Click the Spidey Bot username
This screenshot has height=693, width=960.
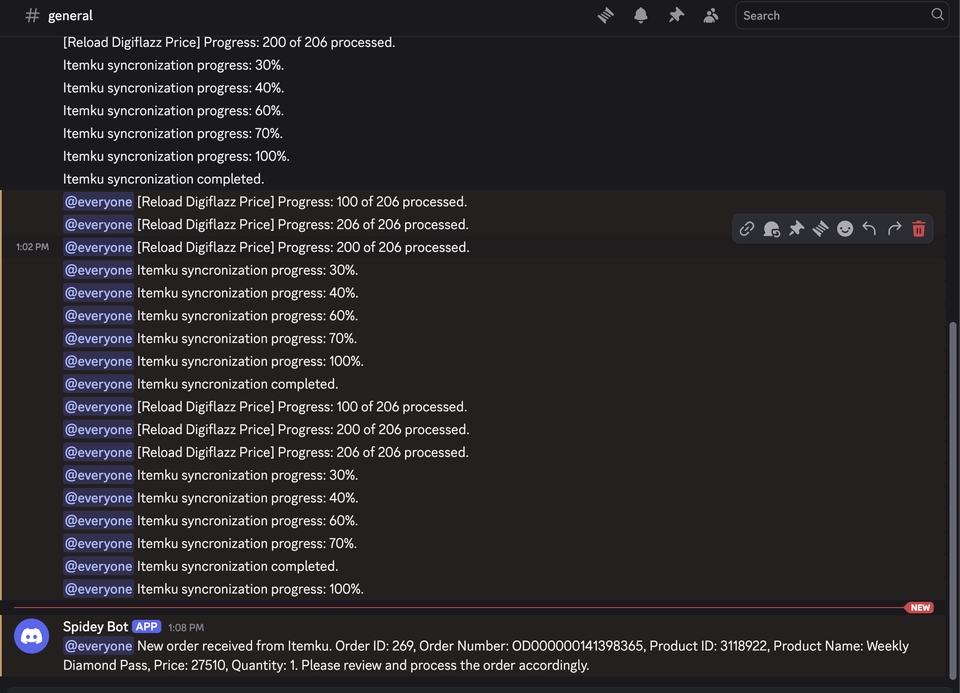tap(96, 627)
